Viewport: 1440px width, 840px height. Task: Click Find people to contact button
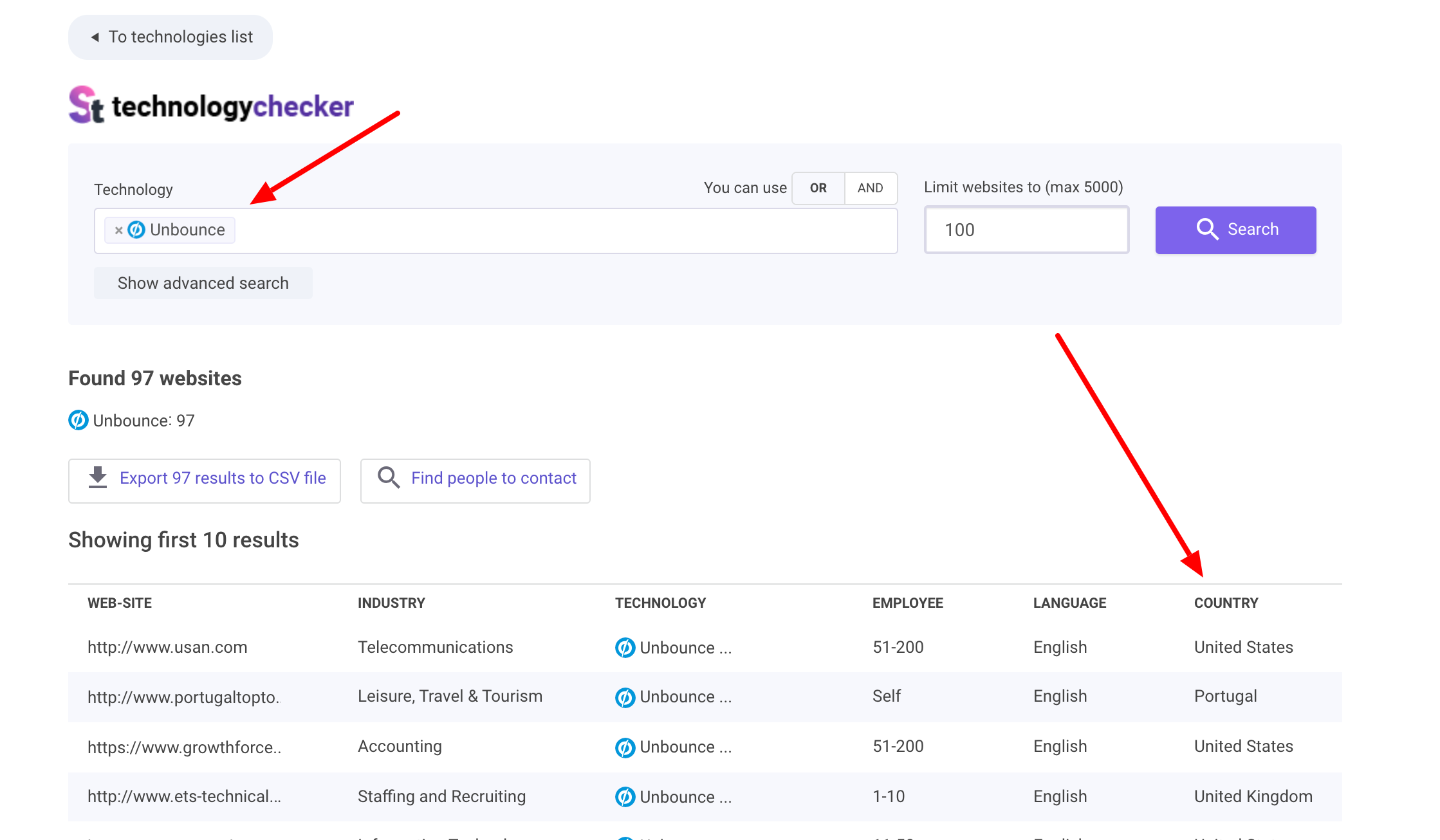pyautogui.click(x=475, y=478)
